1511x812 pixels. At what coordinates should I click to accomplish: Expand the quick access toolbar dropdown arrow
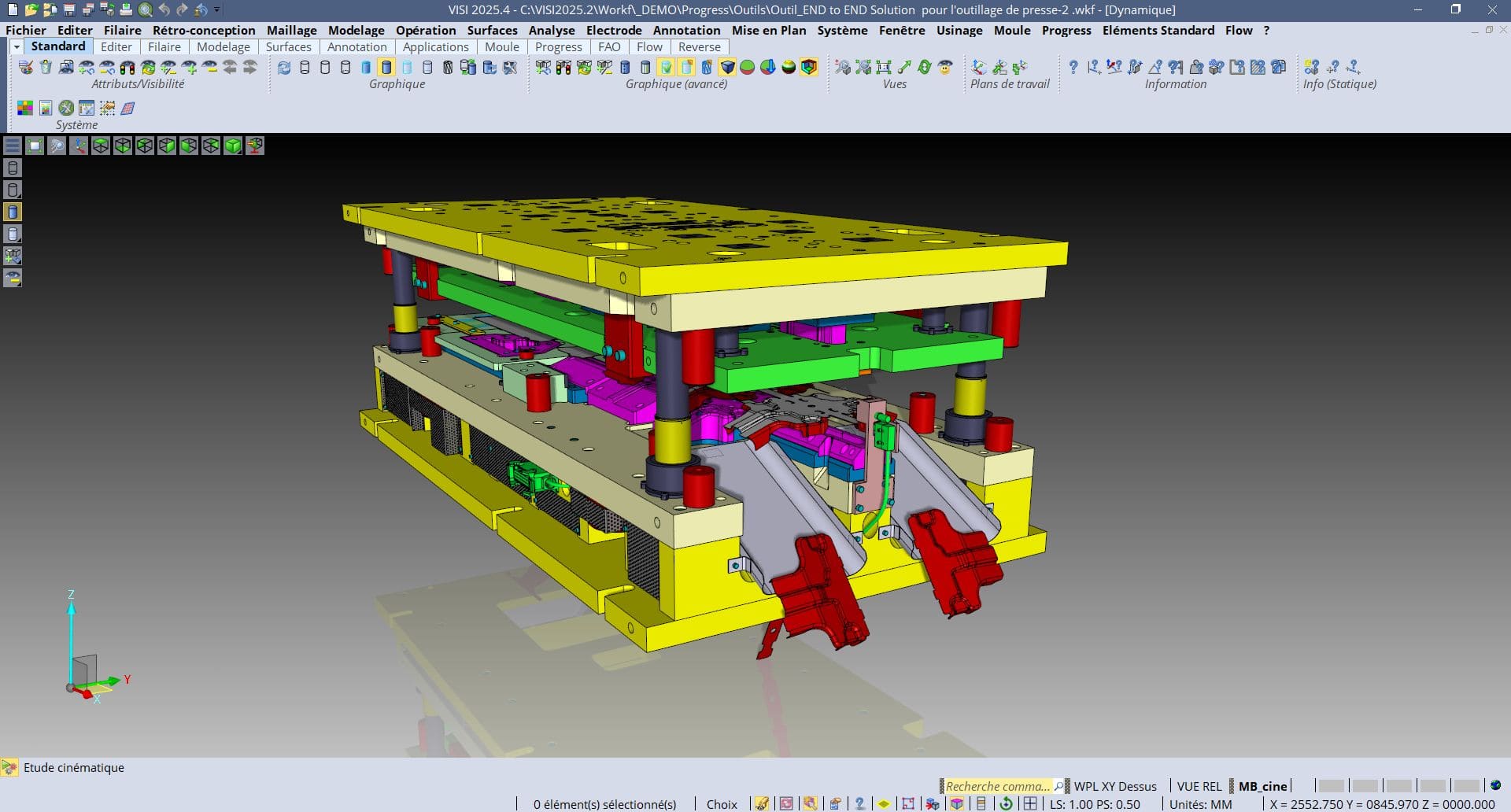pos(217,10)
